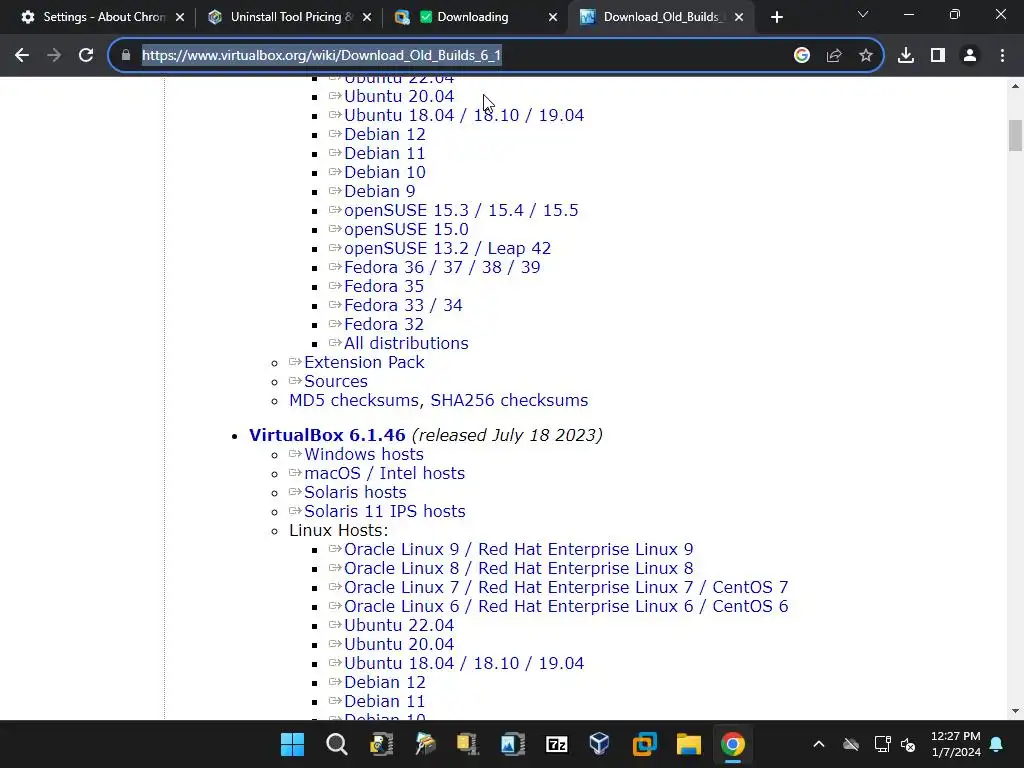Open openSUSE 13.2 / Leap 42 link
The height and width of the screenshot is (768, 1024).
(447, 249)
